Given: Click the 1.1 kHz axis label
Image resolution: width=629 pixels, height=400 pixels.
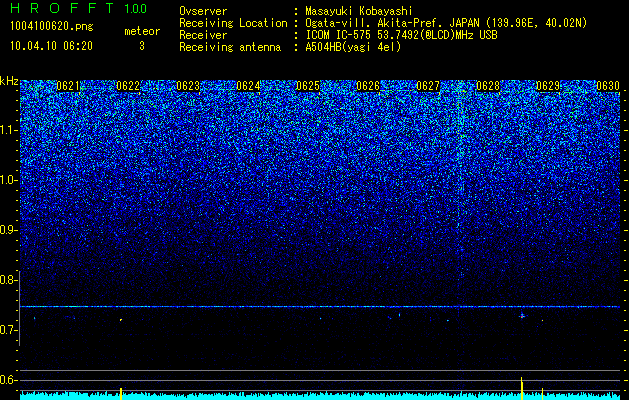Looking at the screenshot, I should tap(9, 130).
